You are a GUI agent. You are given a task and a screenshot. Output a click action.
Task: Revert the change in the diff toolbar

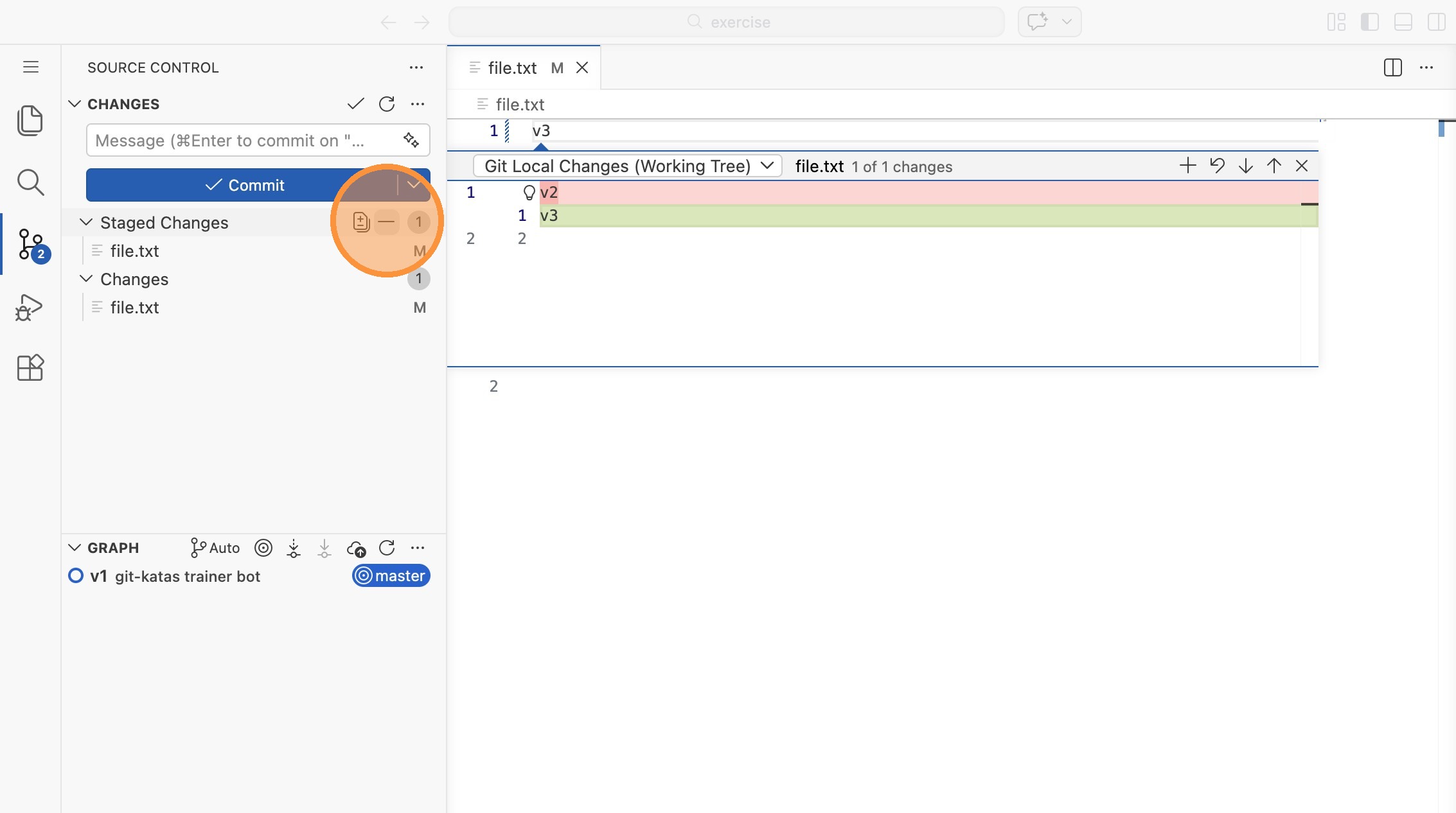(1217, 166)
